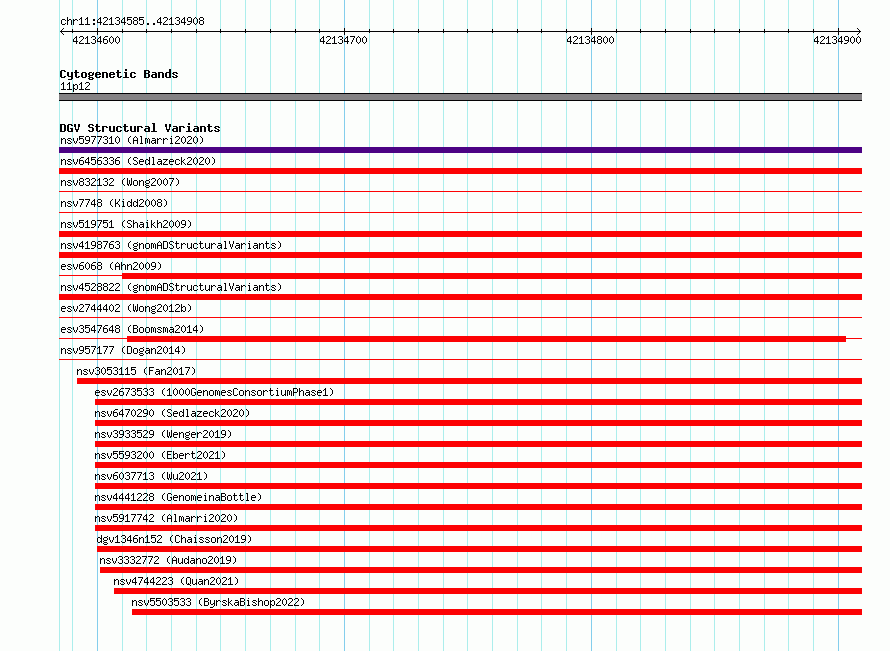This screenshot has height=651, width=890.
Task: Open variant dgv1346n152 (Chaisson2019) label
Action: point(174,539)
